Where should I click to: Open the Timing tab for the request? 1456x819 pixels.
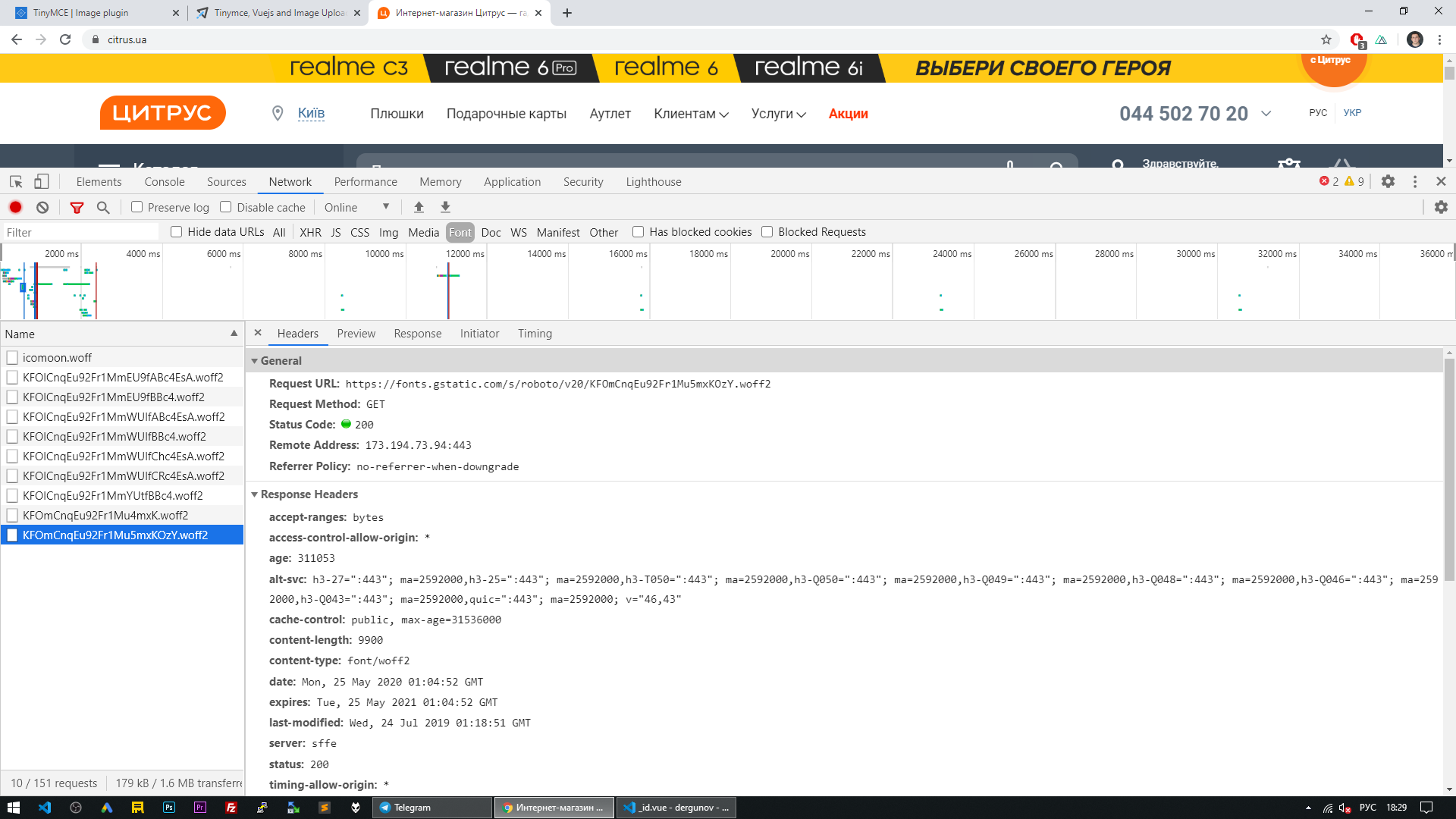click(535, 334)
